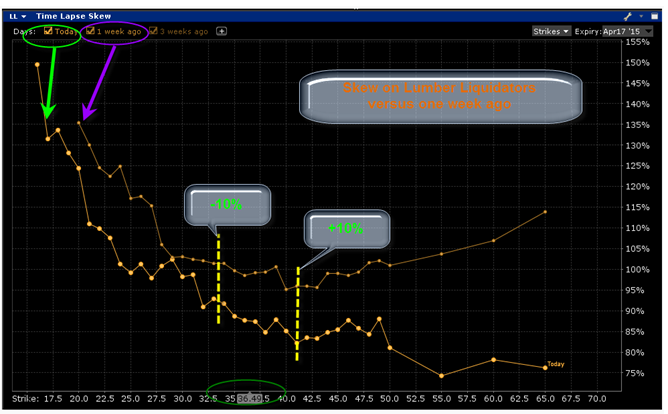Select 1 week ago point at strike 60.0
This screenshot has width=668, height=414.
[x=494, y=241]
